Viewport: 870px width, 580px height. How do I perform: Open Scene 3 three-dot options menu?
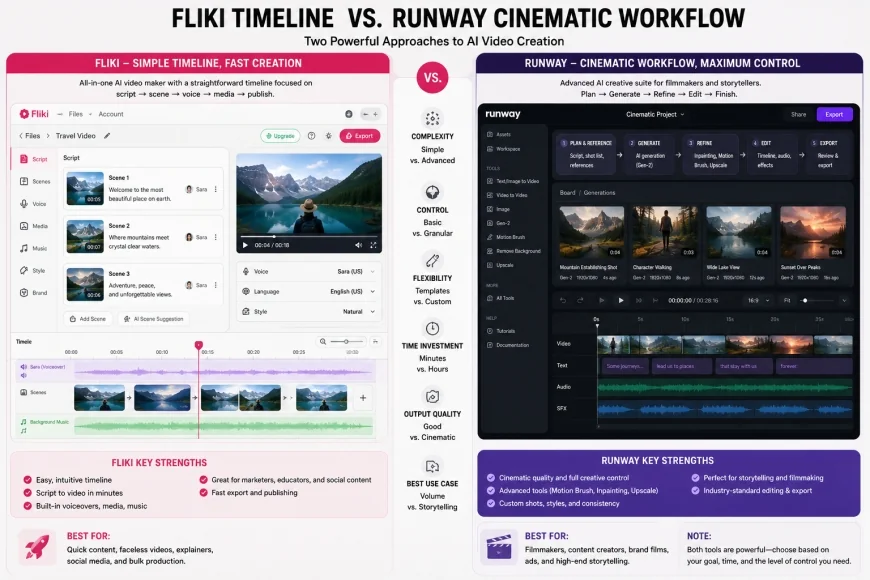(215, 285)
